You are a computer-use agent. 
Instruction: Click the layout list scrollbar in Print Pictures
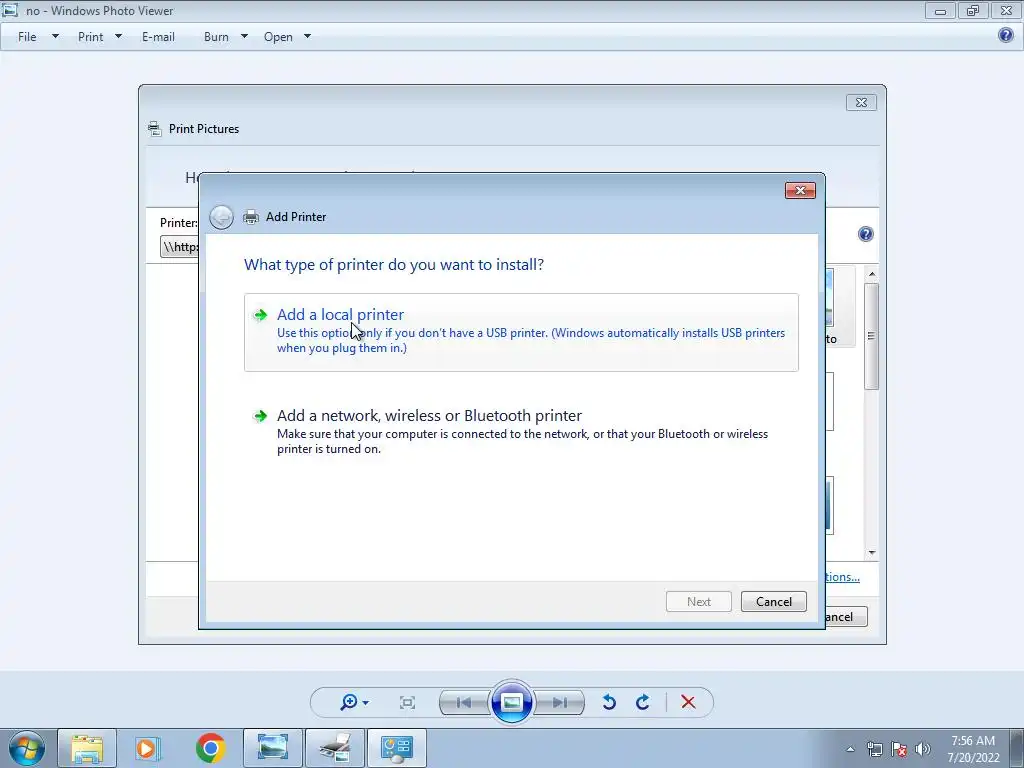(871, 336)
